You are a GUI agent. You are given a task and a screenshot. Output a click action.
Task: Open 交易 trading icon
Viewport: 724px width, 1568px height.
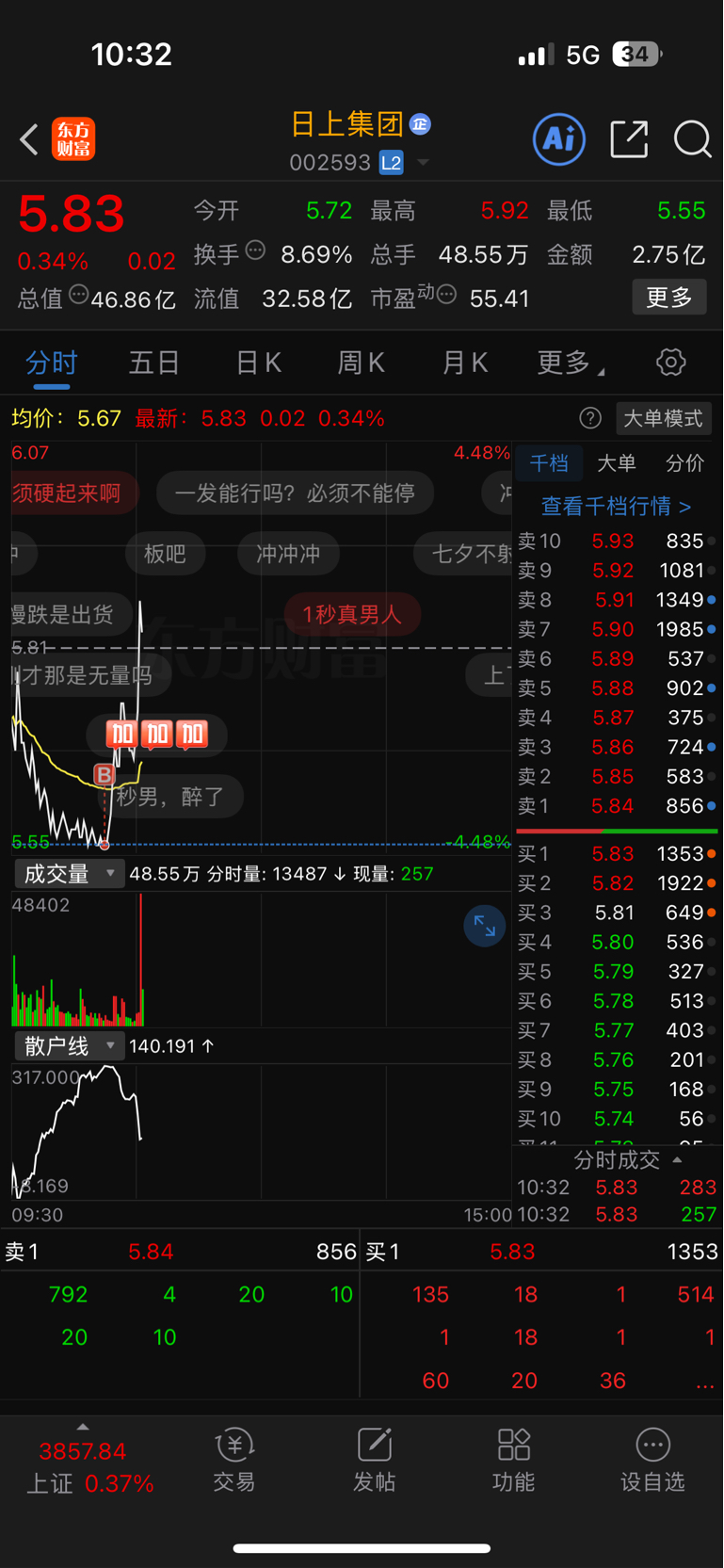(x=234, y=1461)
